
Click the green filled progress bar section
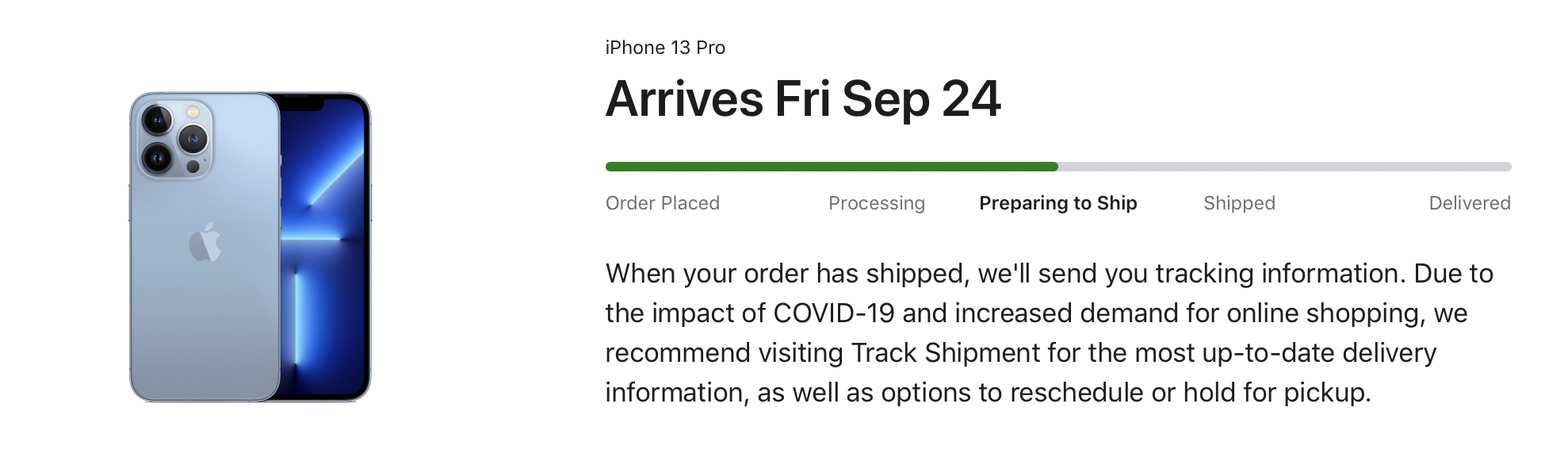pyautogui.click(x=832, y=167)
